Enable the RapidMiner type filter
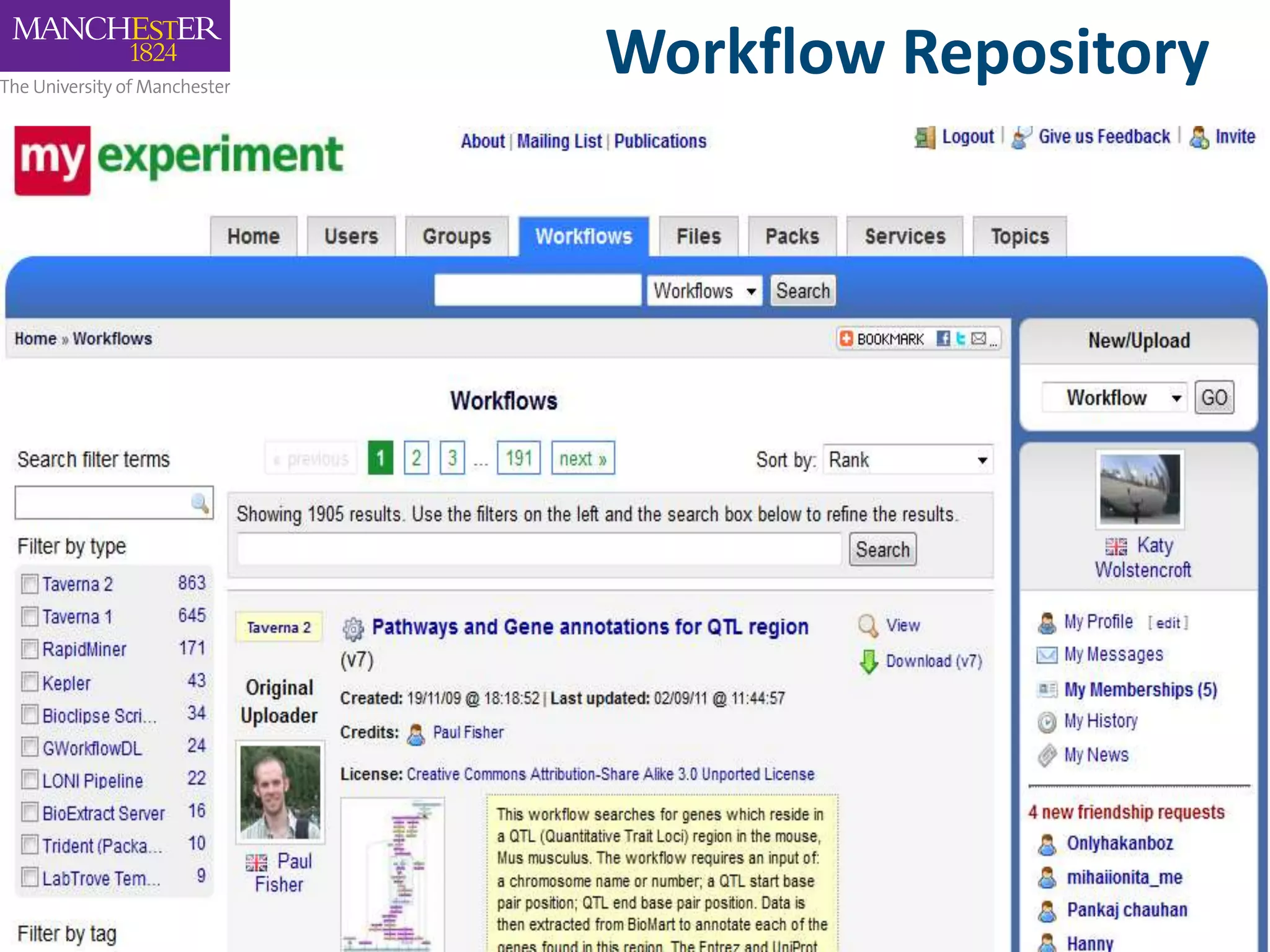 (x=29, y=649)
